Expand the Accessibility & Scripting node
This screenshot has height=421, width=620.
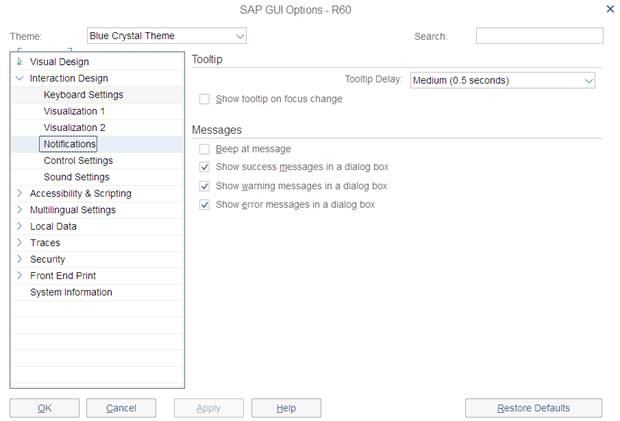[20, 193]
